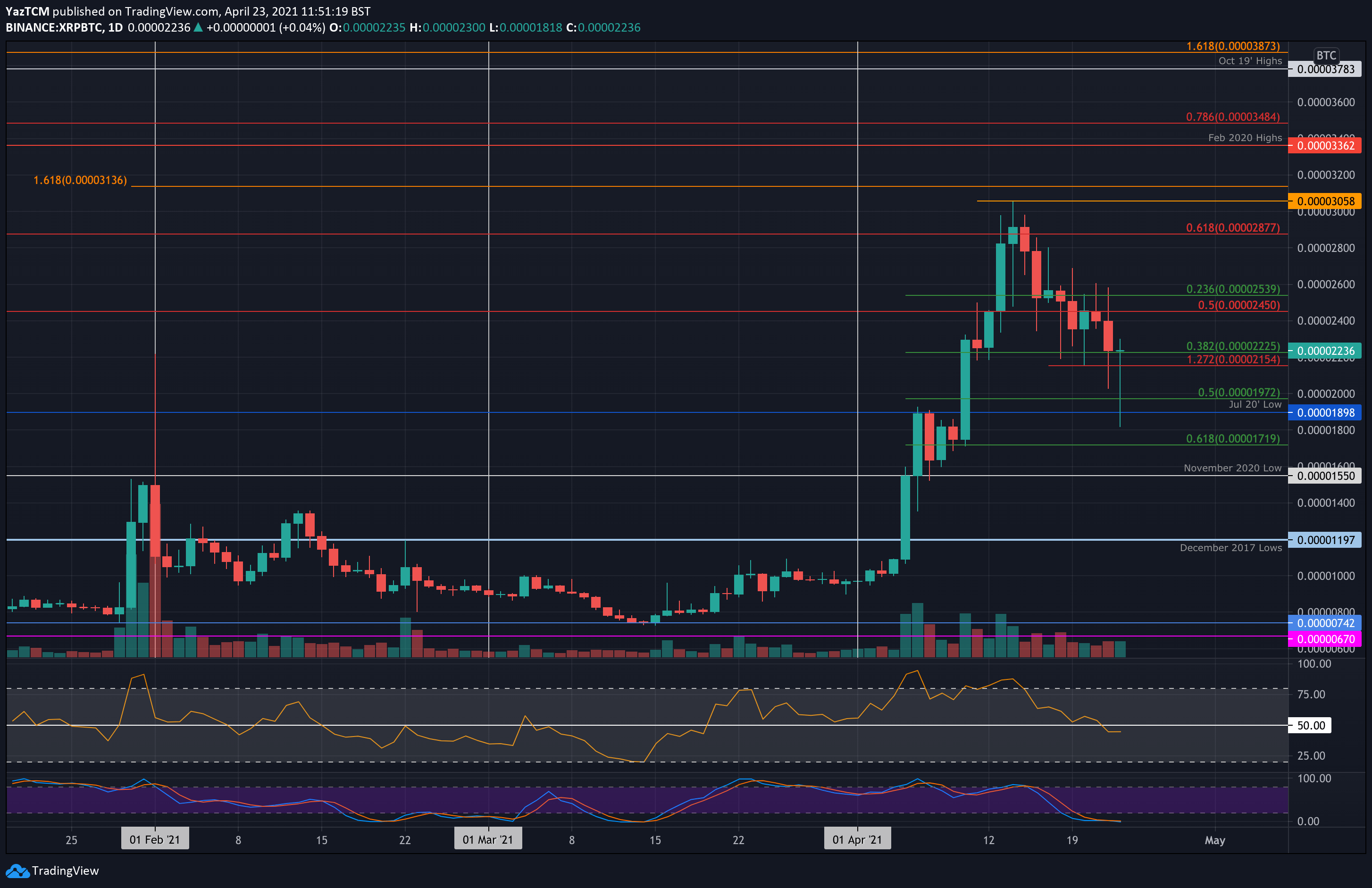Click the 01 Apr '21 date marker
The width and height of the screenshot is (1372, 888).
(x=857, y=839)
